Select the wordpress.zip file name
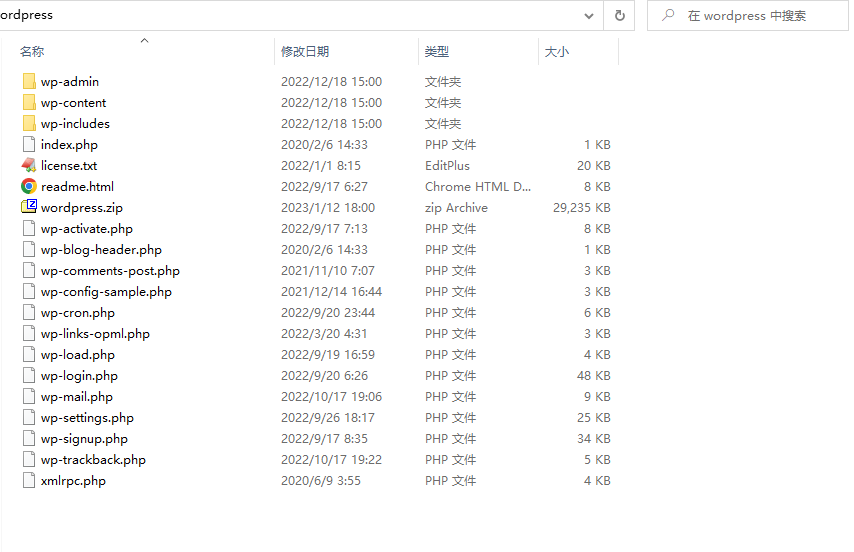Image resolution: width=854 pixels, height=552 pixels. click(82, 207)
